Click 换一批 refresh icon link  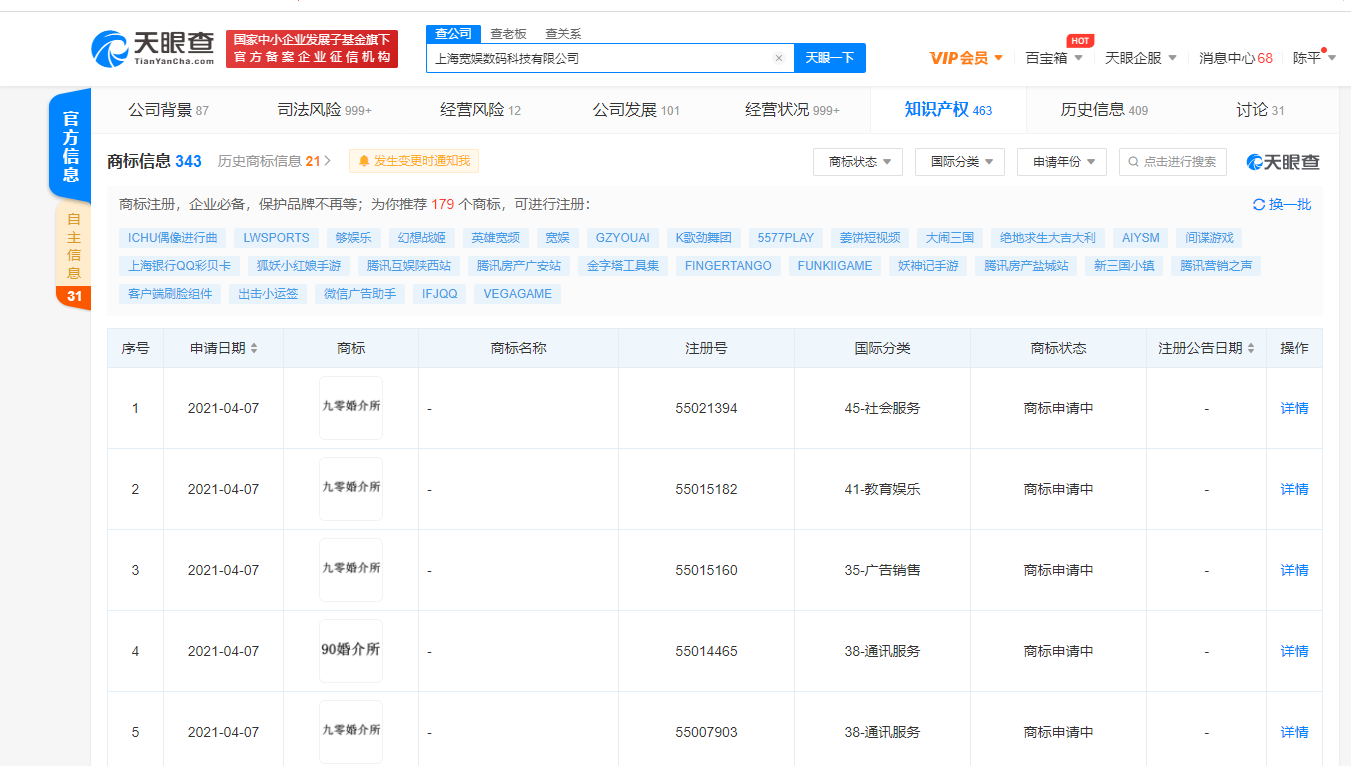[x=1282, y=204]
